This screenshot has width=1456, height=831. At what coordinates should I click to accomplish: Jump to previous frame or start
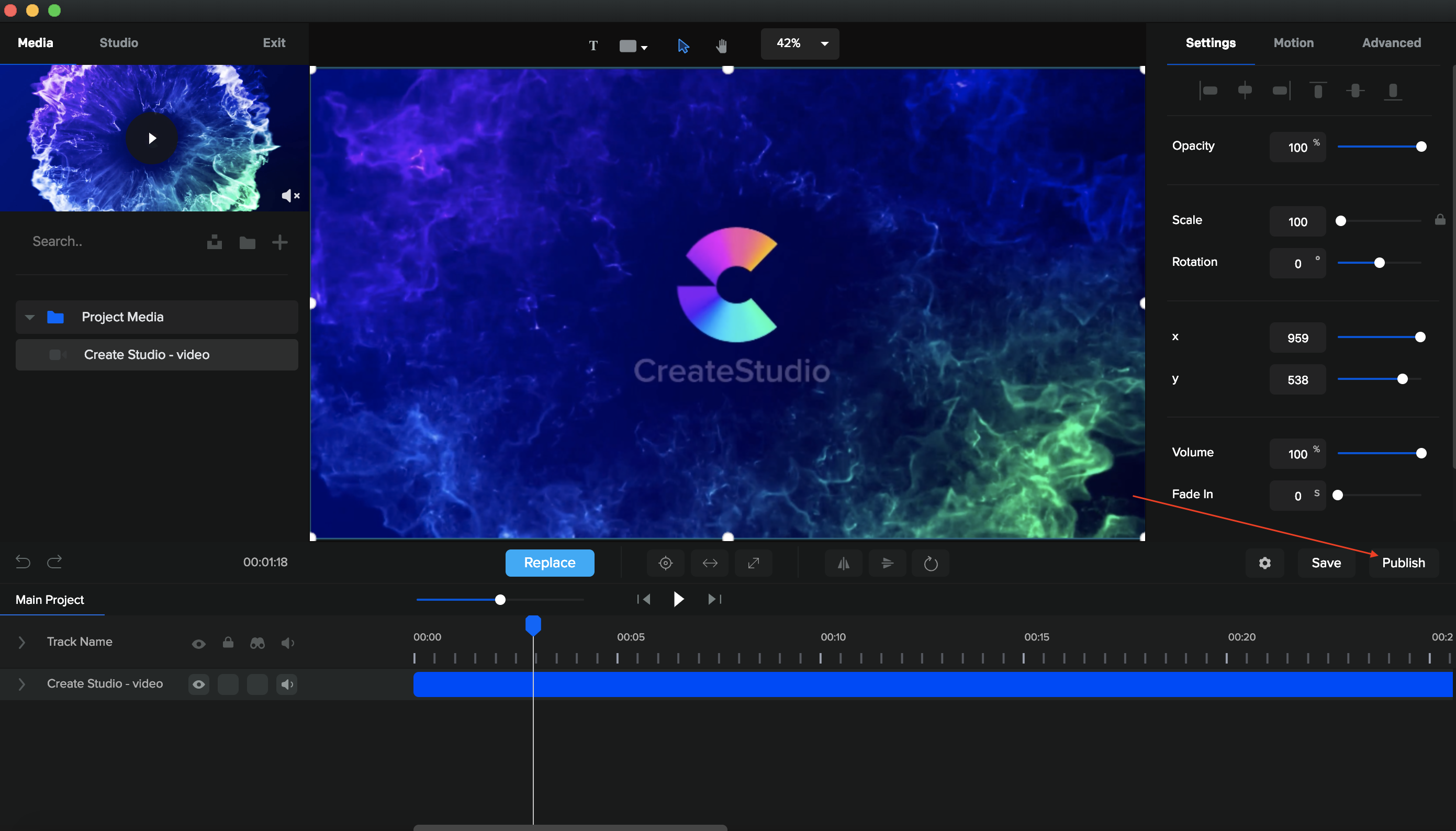[x=644, y=599]
